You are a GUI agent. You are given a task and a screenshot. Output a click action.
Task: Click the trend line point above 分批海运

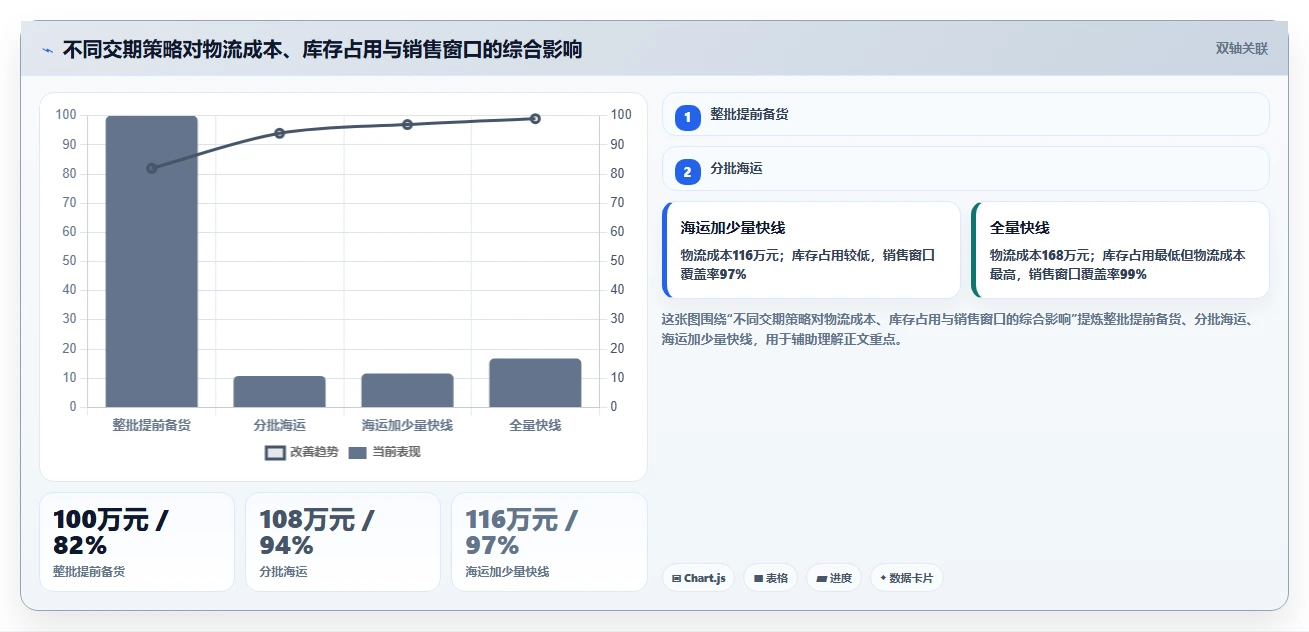(279, 133)
